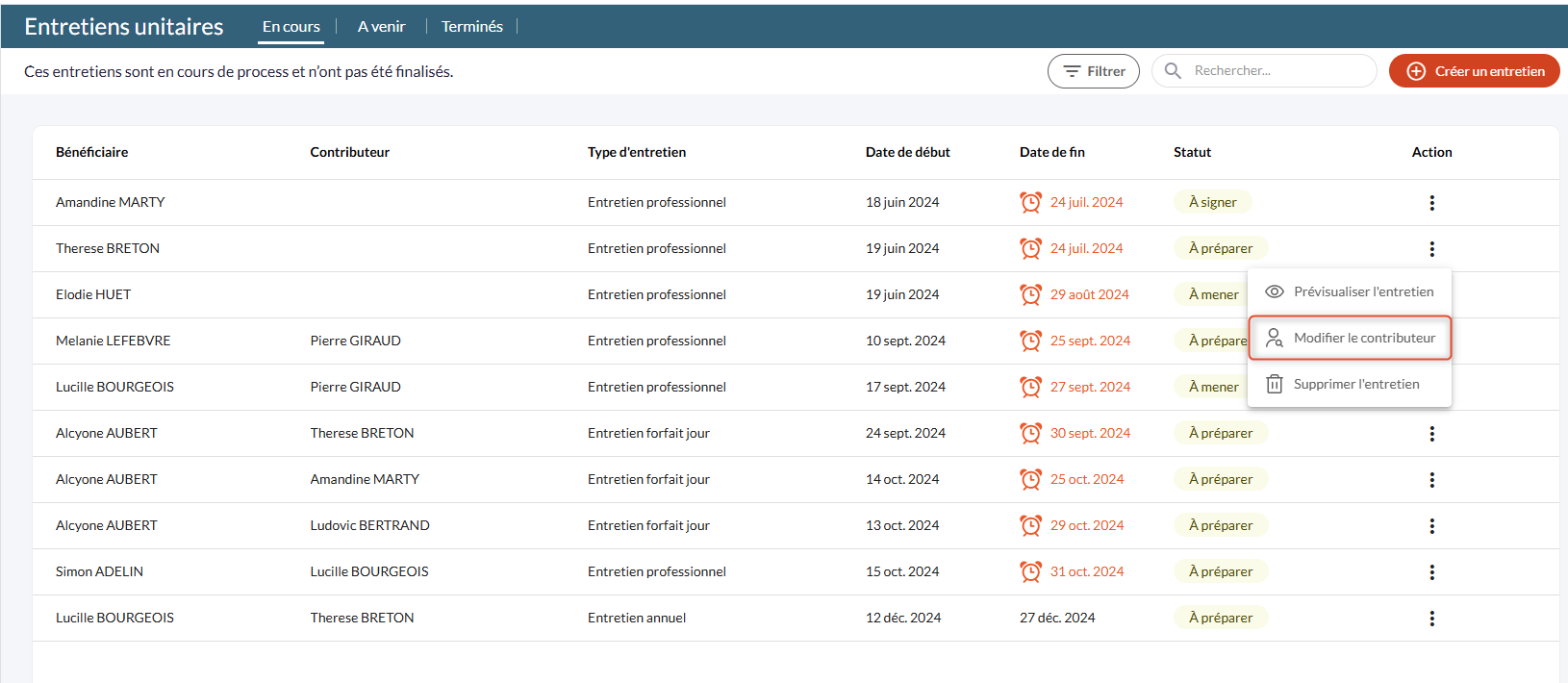Click the Bénéficiaire column header
This screenshot has width=1568, height=683.
(91, 152)
